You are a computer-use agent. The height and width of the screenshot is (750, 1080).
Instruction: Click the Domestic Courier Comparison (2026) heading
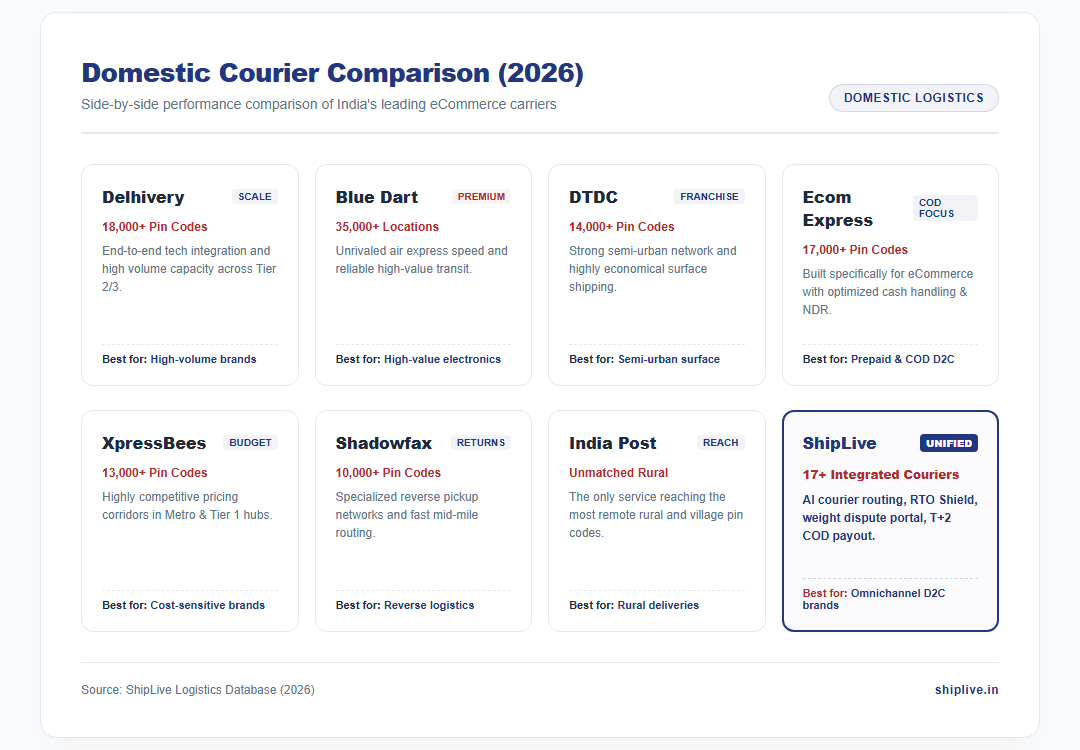tap(333, 73)
